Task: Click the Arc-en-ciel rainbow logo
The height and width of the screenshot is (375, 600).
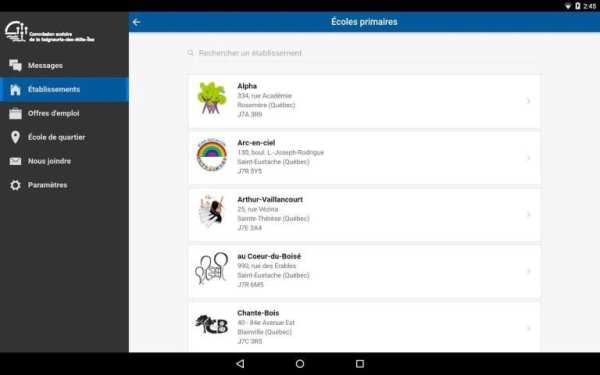Action: pyautogui.click(x=212, y=155)
